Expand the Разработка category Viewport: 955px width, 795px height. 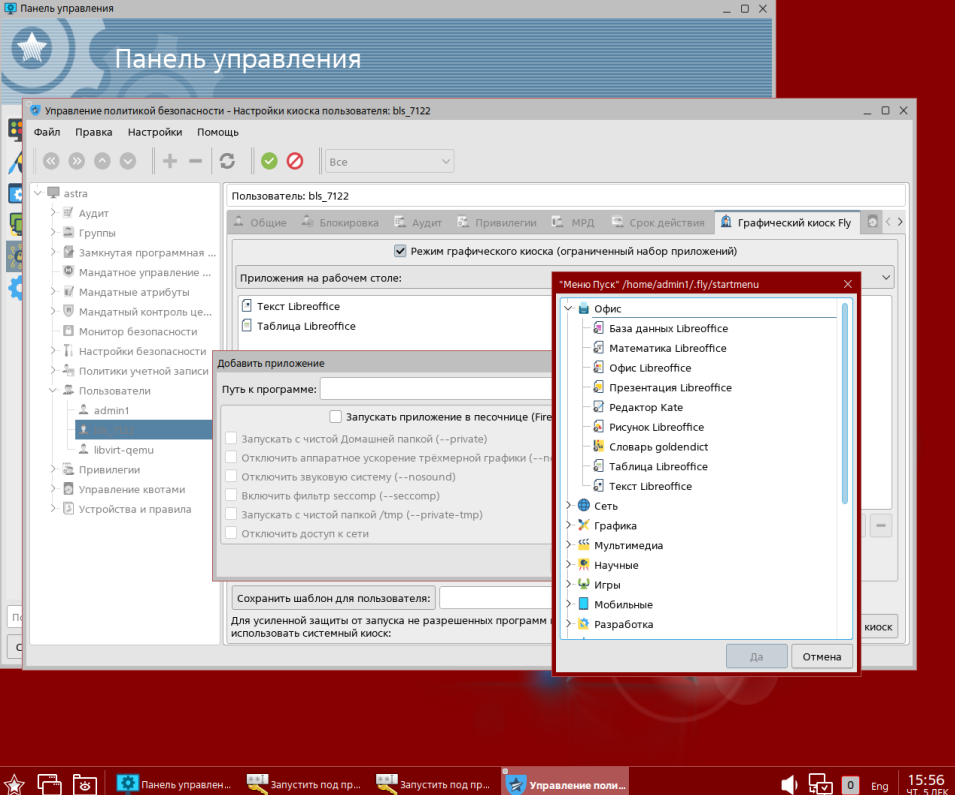(569, 624)
